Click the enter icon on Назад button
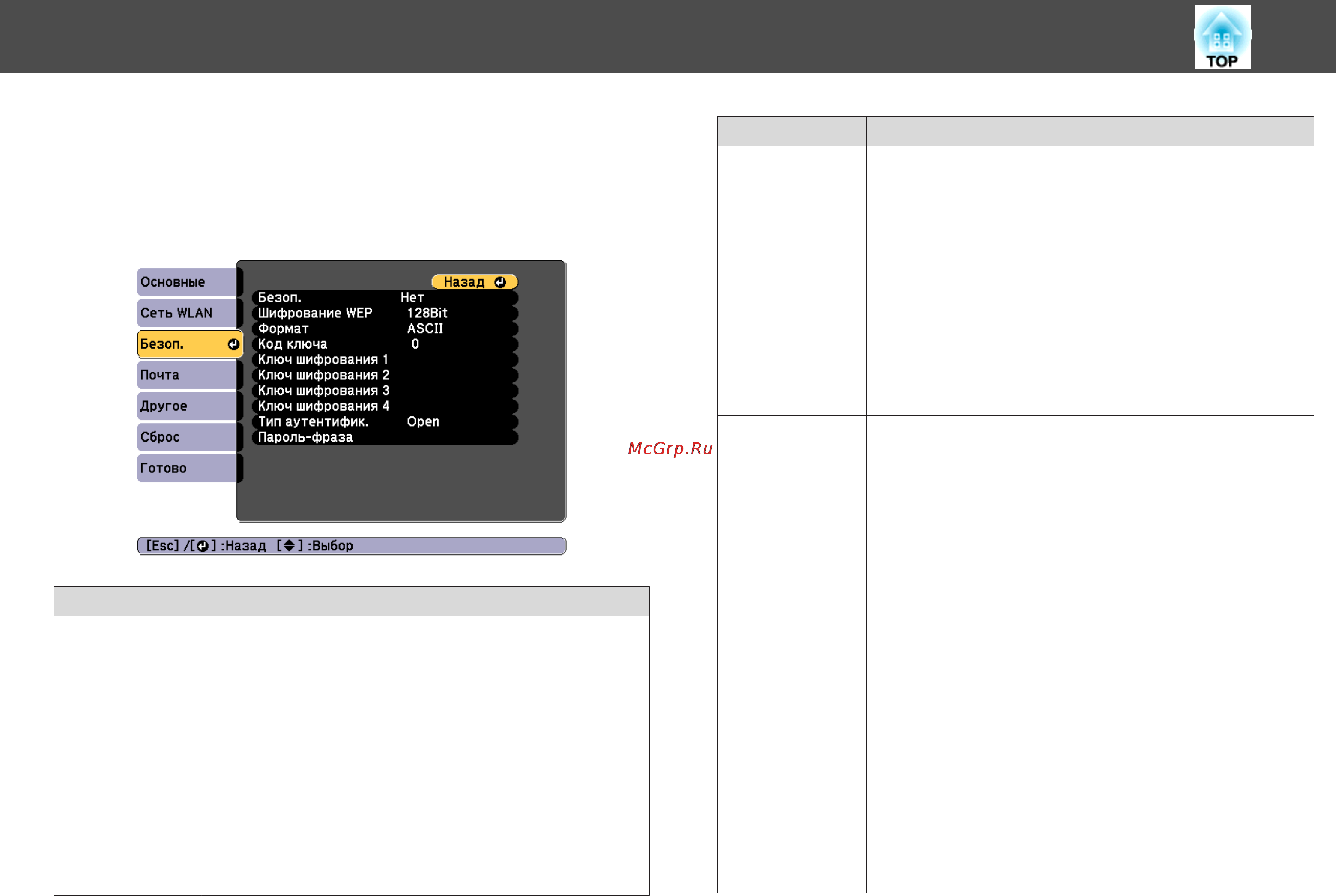The image size is (1336, 896). [500, 282]
